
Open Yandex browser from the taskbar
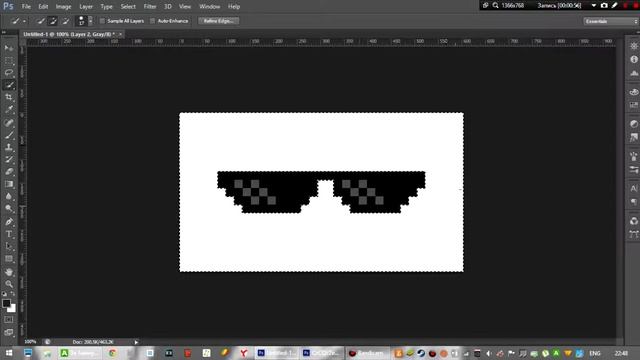pos(244,353)
